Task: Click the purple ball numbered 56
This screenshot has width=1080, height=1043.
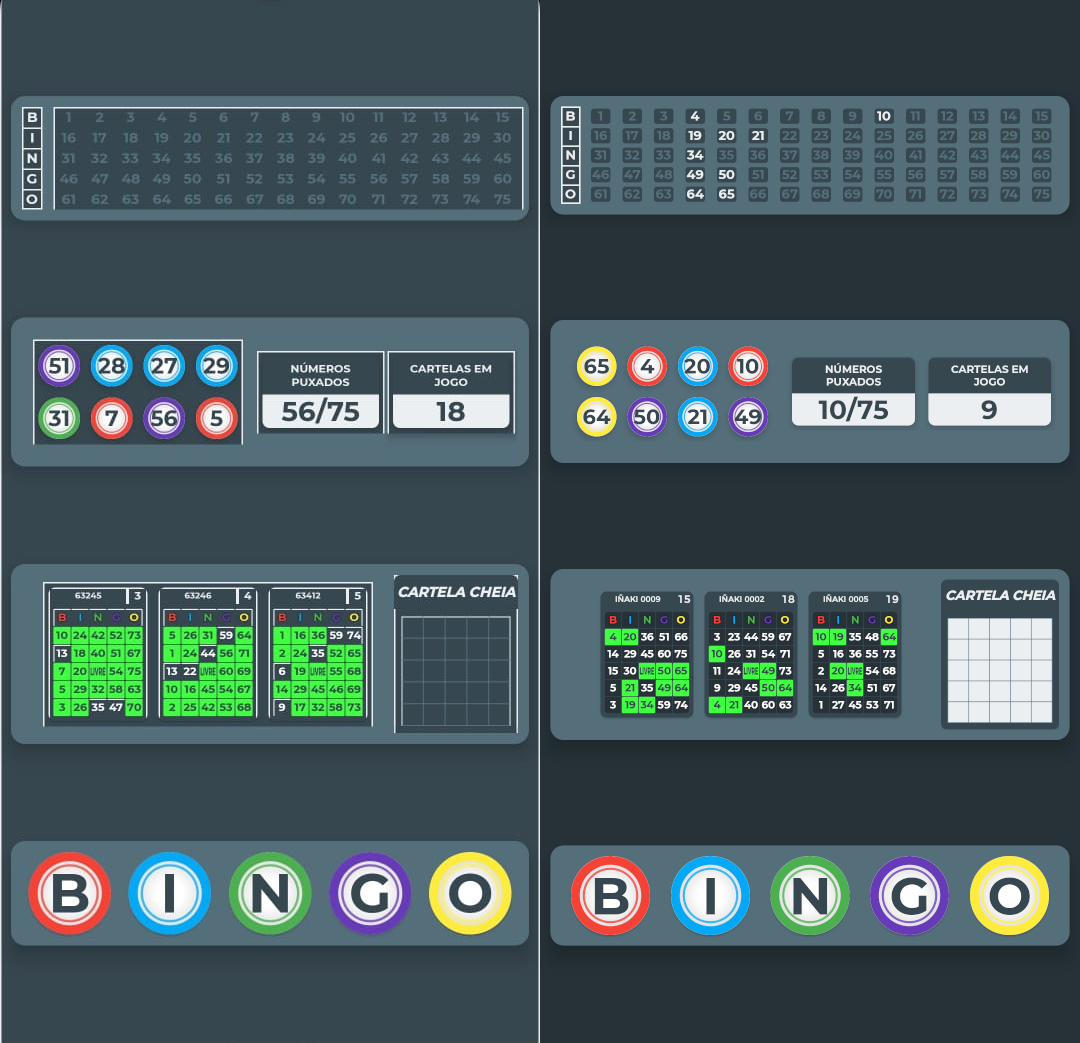Action: tap(164, 417)
